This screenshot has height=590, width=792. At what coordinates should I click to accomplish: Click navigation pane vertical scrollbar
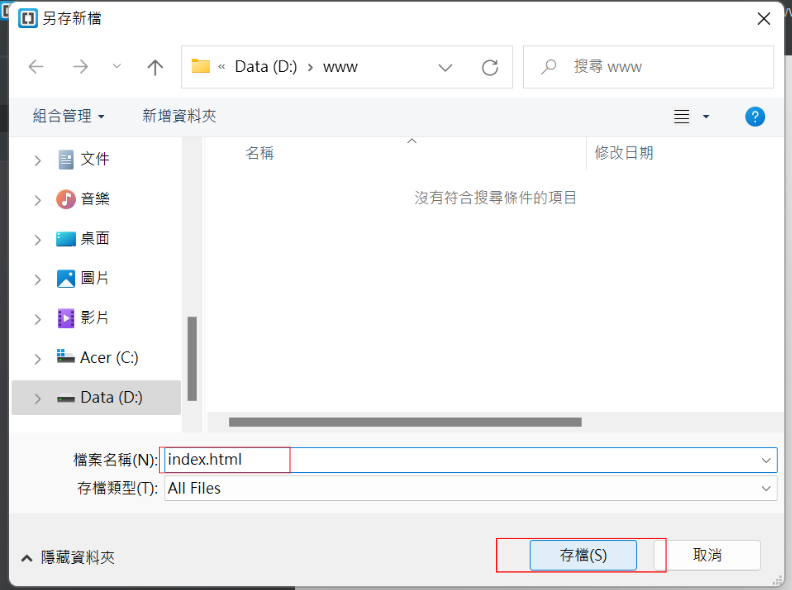coord(192,358)
